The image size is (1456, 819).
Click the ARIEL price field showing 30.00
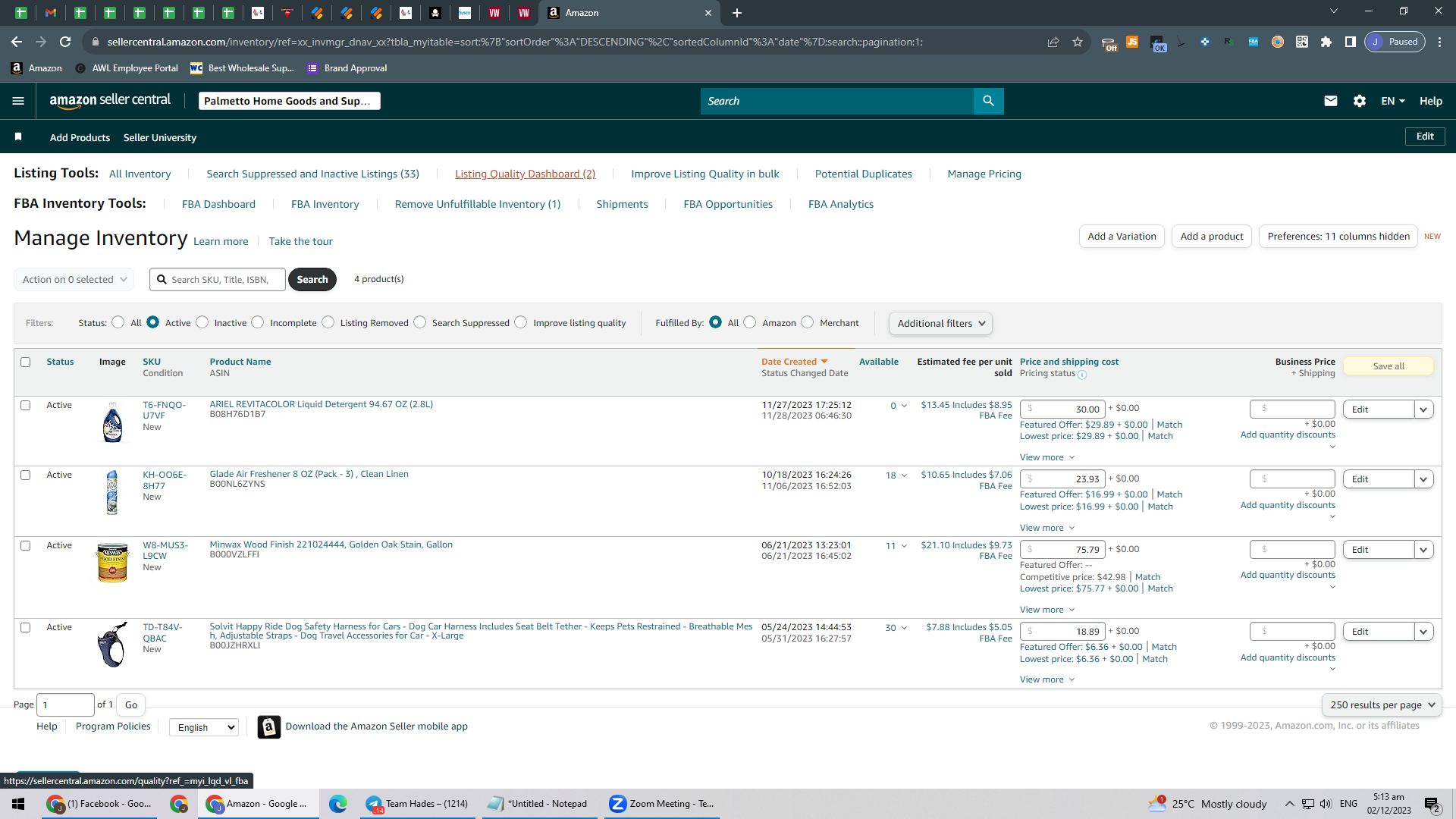point(1062,409)
